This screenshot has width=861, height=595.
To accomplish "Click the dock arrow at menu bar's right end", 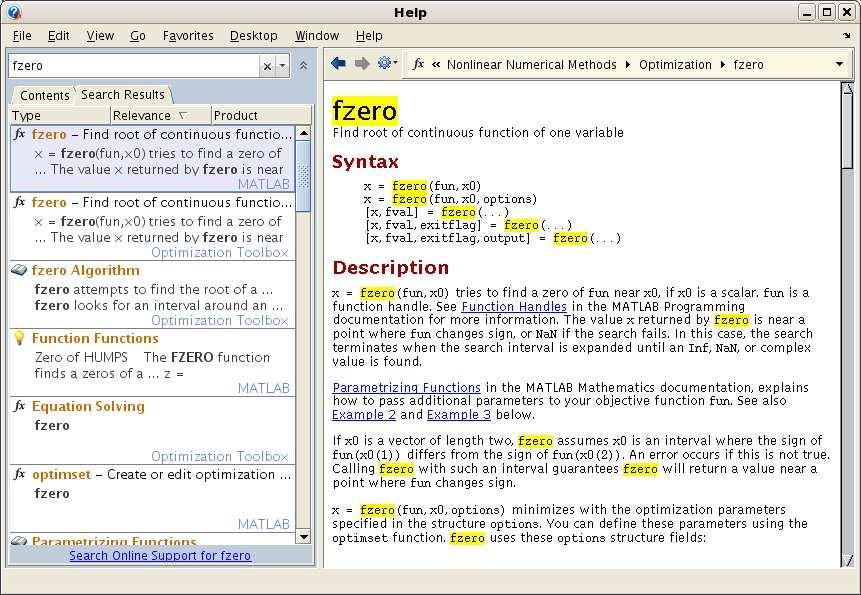I will pyautogui.click(x=846, y=36).
